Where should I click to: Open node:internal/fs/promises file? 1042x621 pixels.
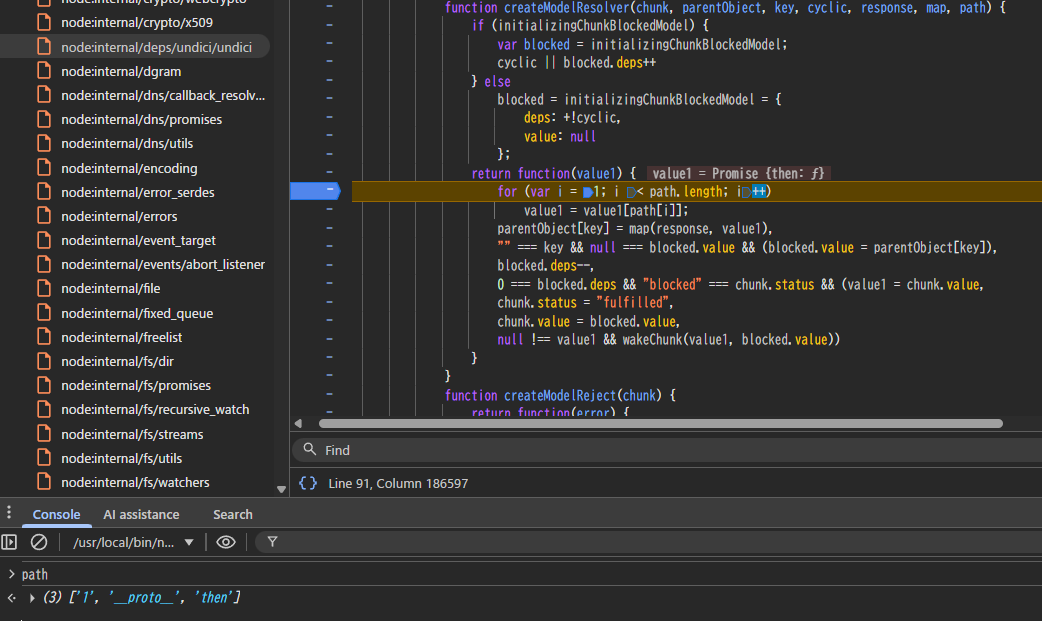click(135, 385)
